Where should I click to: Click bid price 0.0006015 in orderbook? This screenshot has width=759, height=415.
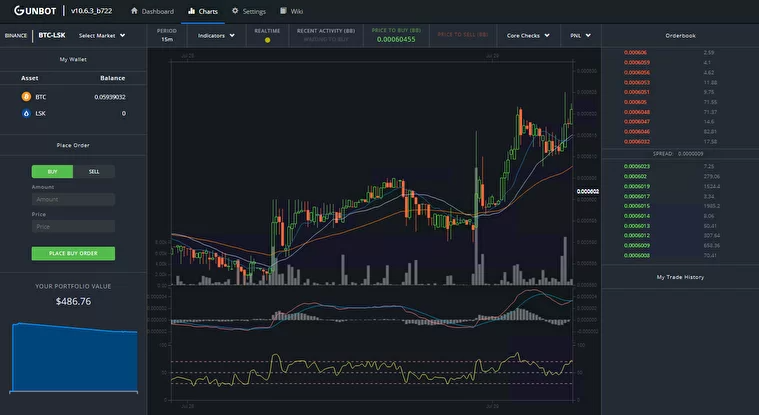click(637, 206)
